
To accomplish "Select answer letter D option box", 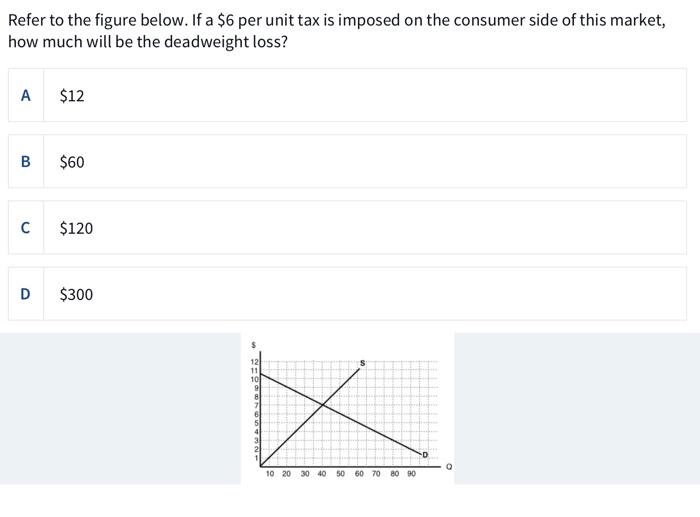I will [347, 294].
